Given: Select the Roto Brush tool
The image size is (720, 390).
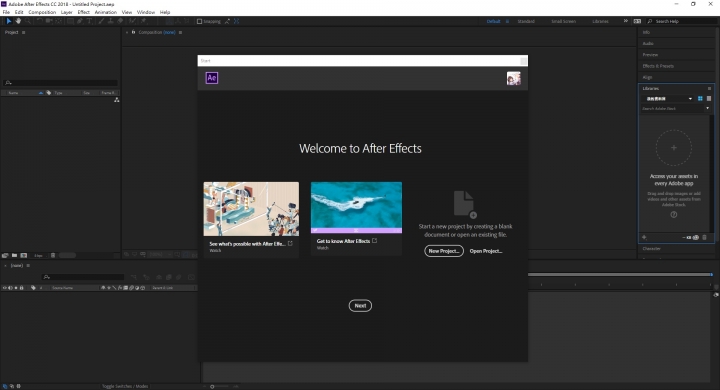Looking at the screenshot, I should pos(132,21).
